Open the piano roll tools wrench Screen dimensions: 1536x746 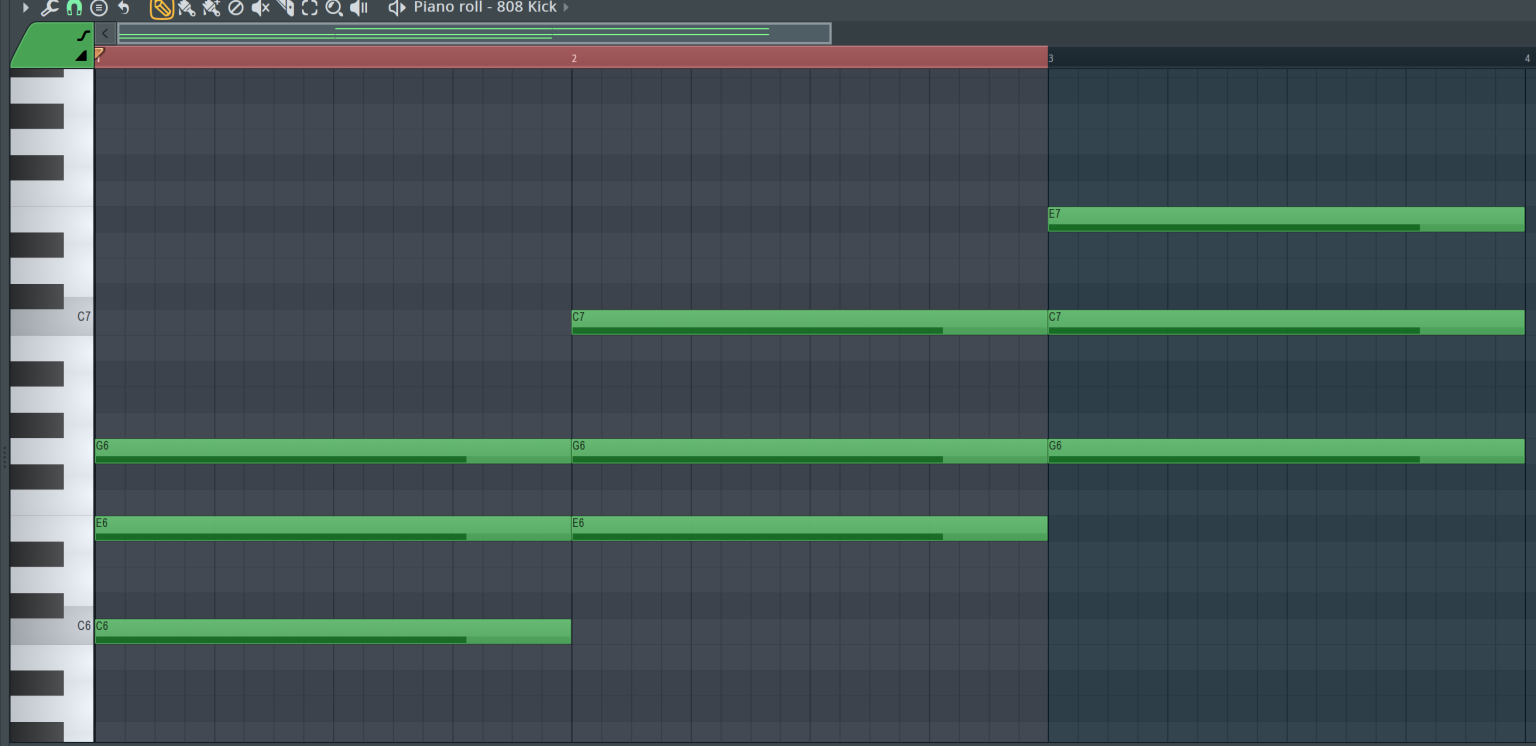click(48, 8)
